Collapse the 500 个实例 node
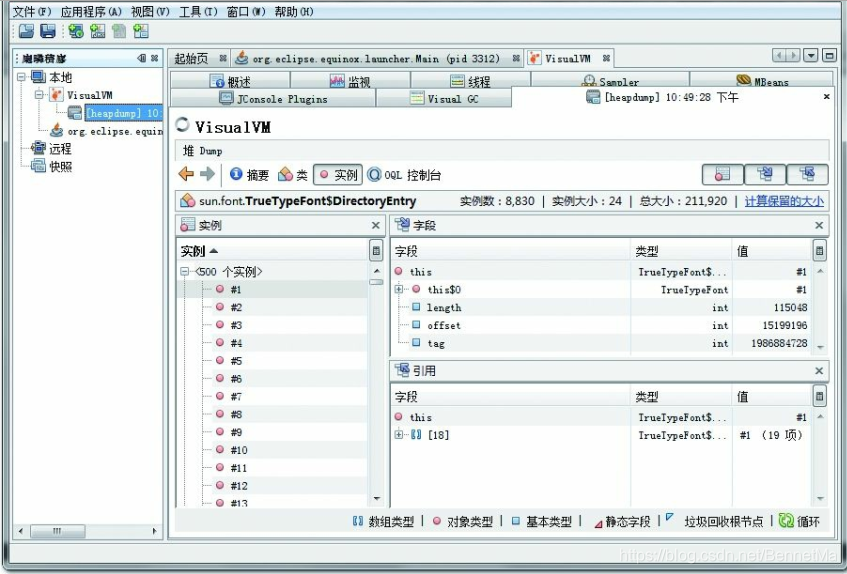 [184, 272]
